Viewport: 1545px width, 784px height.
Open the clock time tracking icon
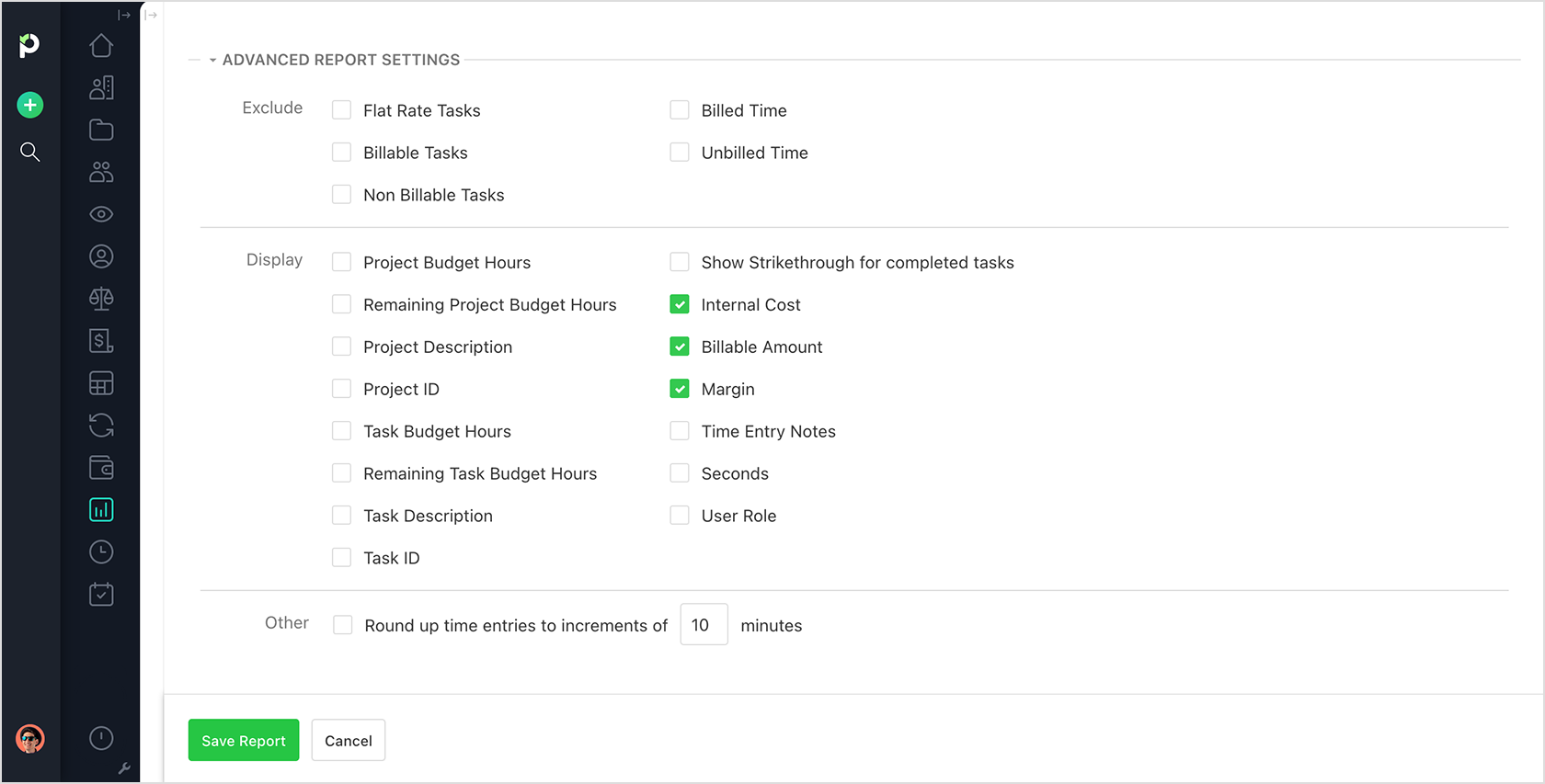coord(101,551)
